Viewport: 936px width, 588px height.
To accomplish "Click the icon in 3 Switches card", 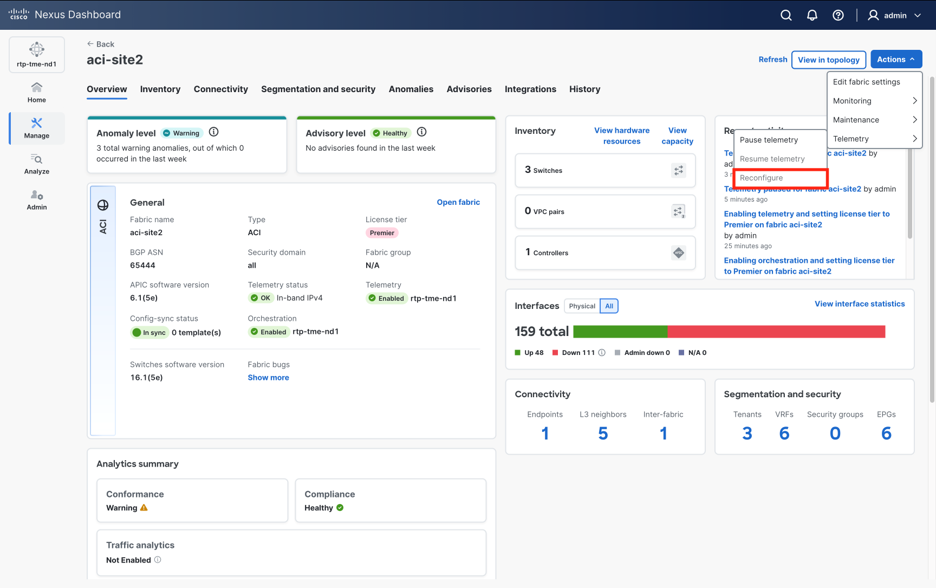I will 679,171.
